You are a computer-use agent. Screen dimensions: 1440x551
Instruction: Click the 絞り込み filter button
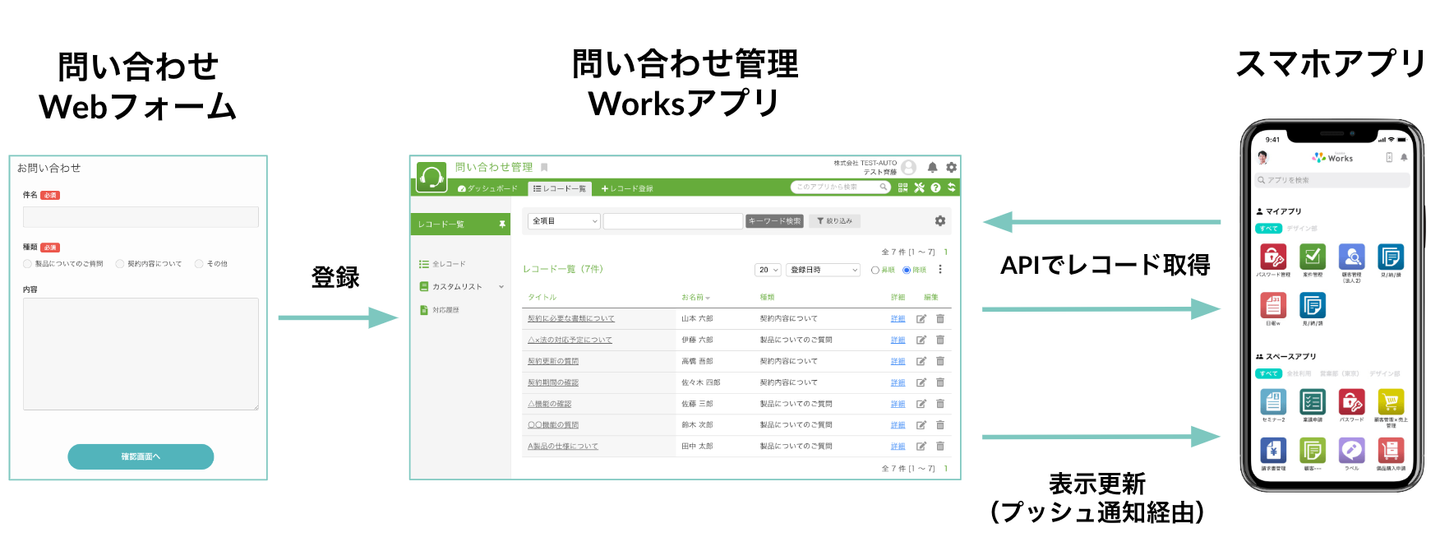834,221
